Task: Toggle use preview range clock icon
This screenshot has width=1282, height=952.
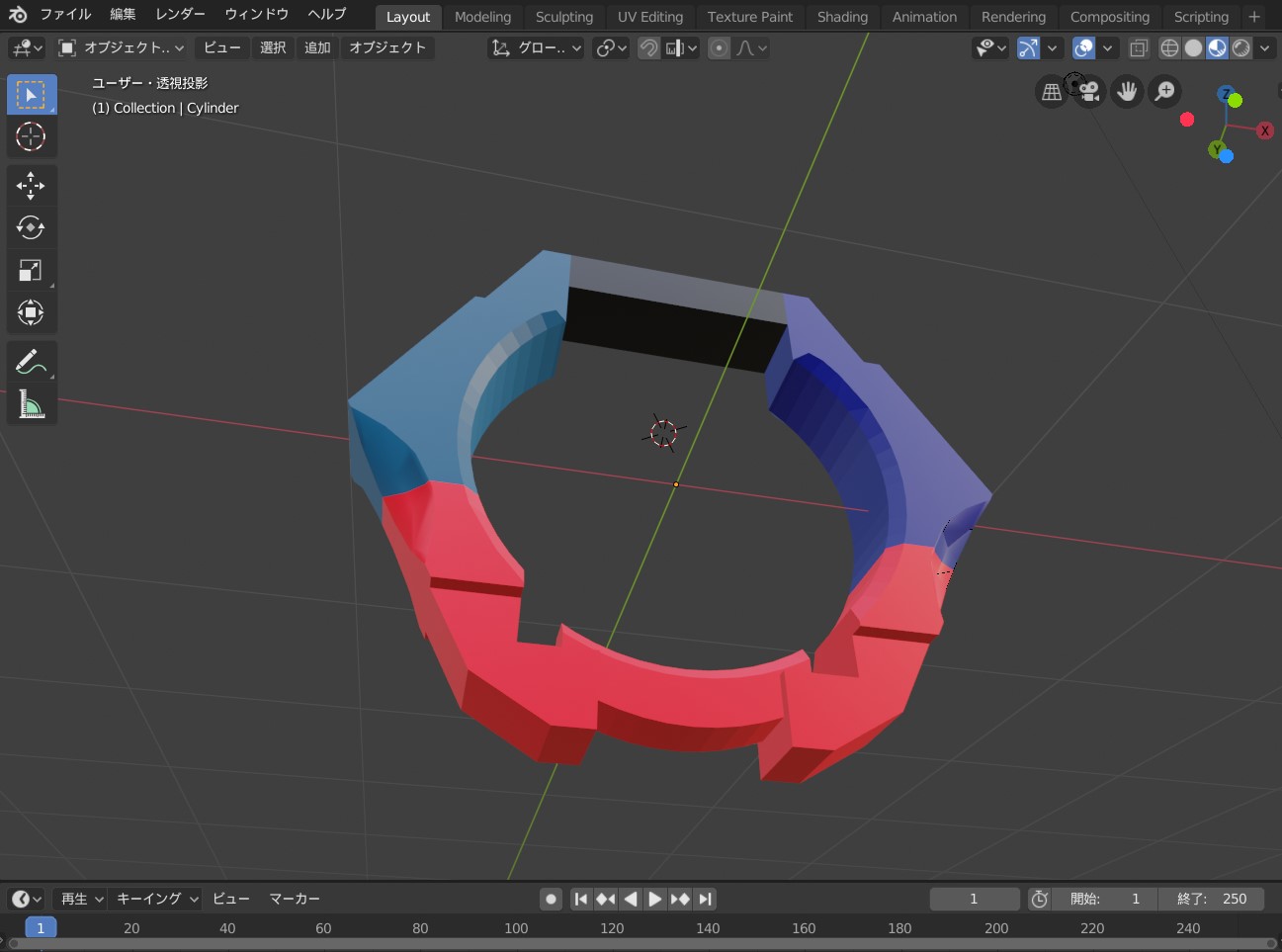Action: pyautogui.click(x=1040, y=899)
